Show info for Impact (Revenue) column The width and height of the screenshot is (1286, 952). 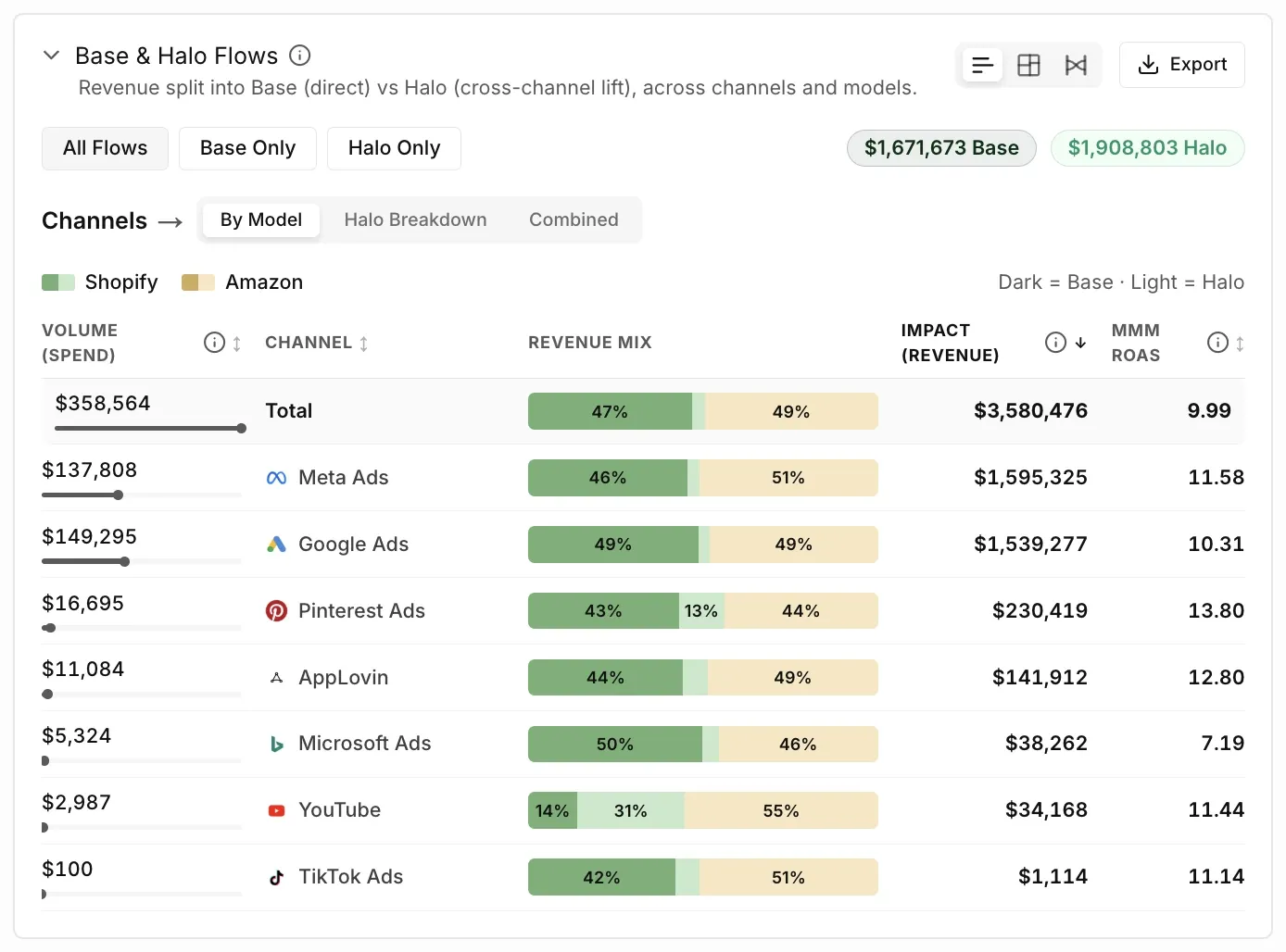click(1055, 343)
